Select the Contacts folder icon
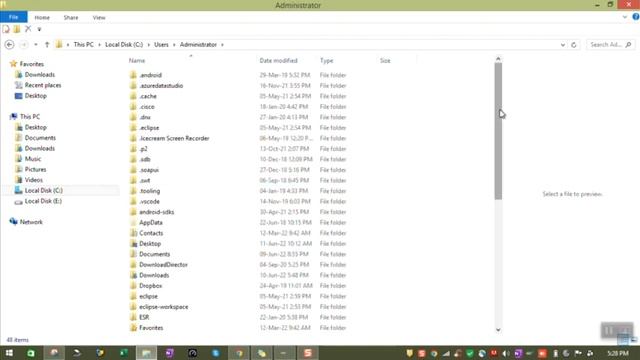This screenshot has width=640, height=360. pos(133,233)
